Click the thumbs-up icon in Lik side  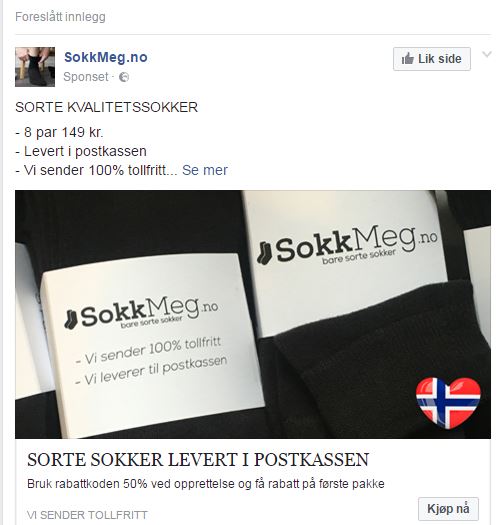tap(408, 59)
